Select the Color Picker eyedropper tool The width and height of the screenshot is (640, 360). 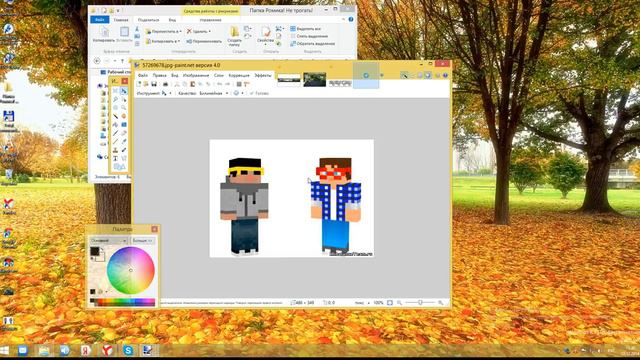[124, 142]
